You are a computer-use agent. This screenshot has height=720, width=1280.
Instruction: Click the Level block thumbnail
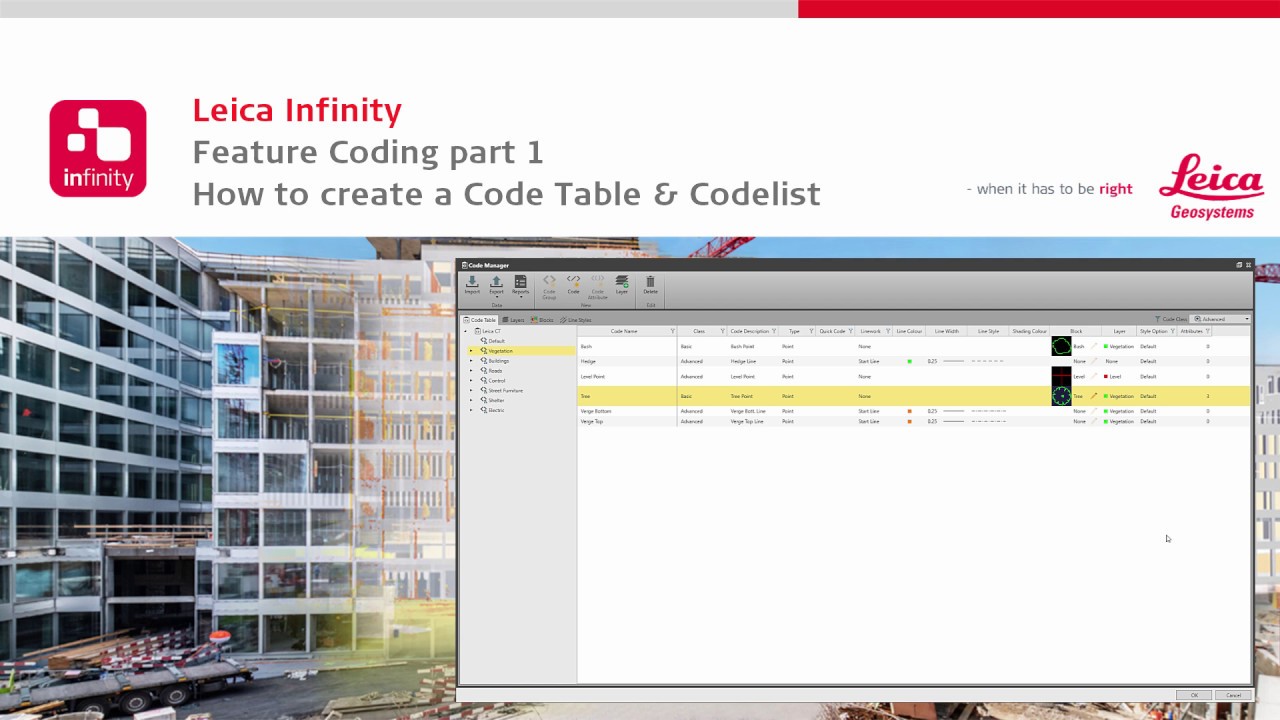coord(1061,376)
